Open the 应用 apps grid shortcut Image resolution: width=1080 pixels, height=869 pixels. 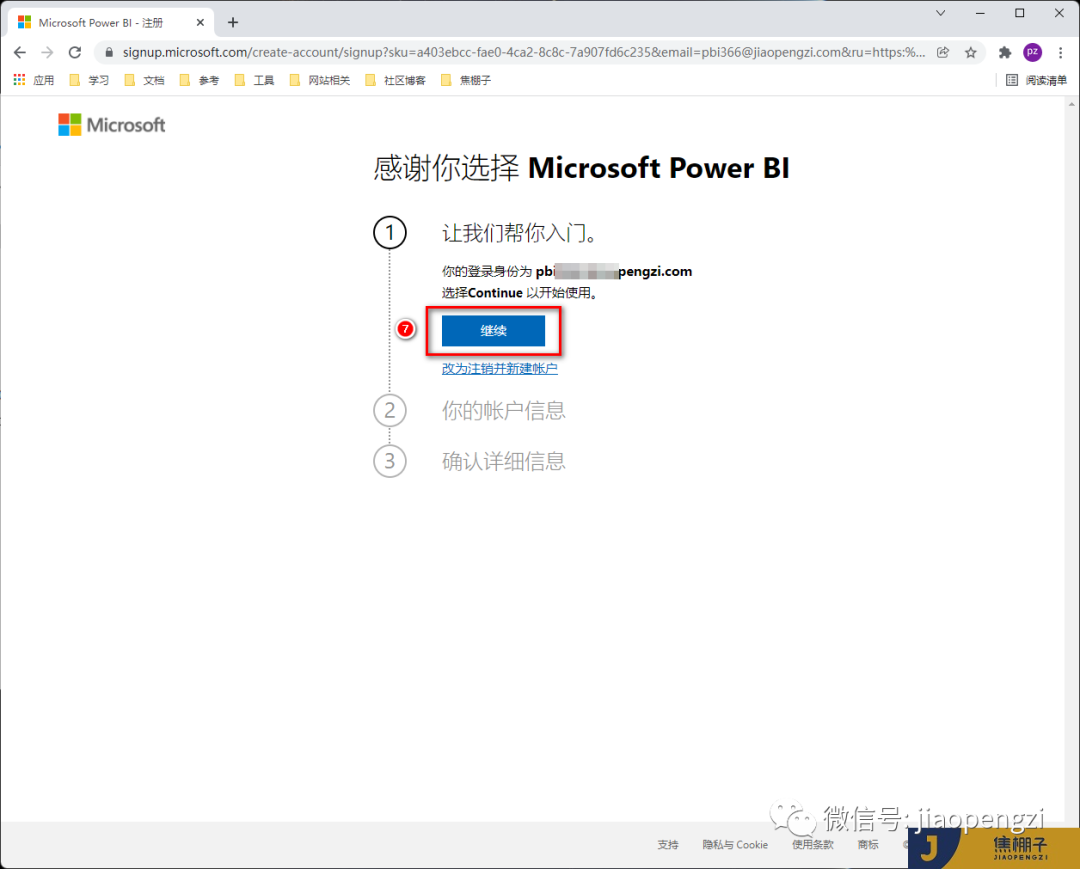click(x=34, y=81)
